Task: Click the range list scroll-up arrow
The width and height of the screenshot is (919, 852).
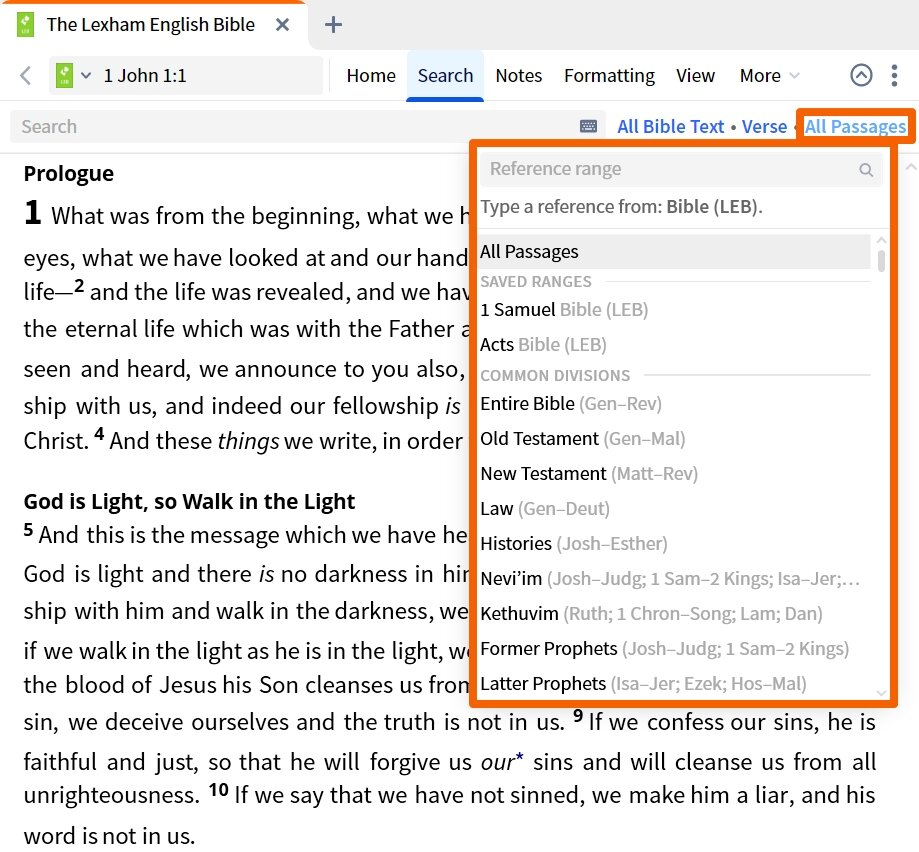Action: [x=881, y=240]
